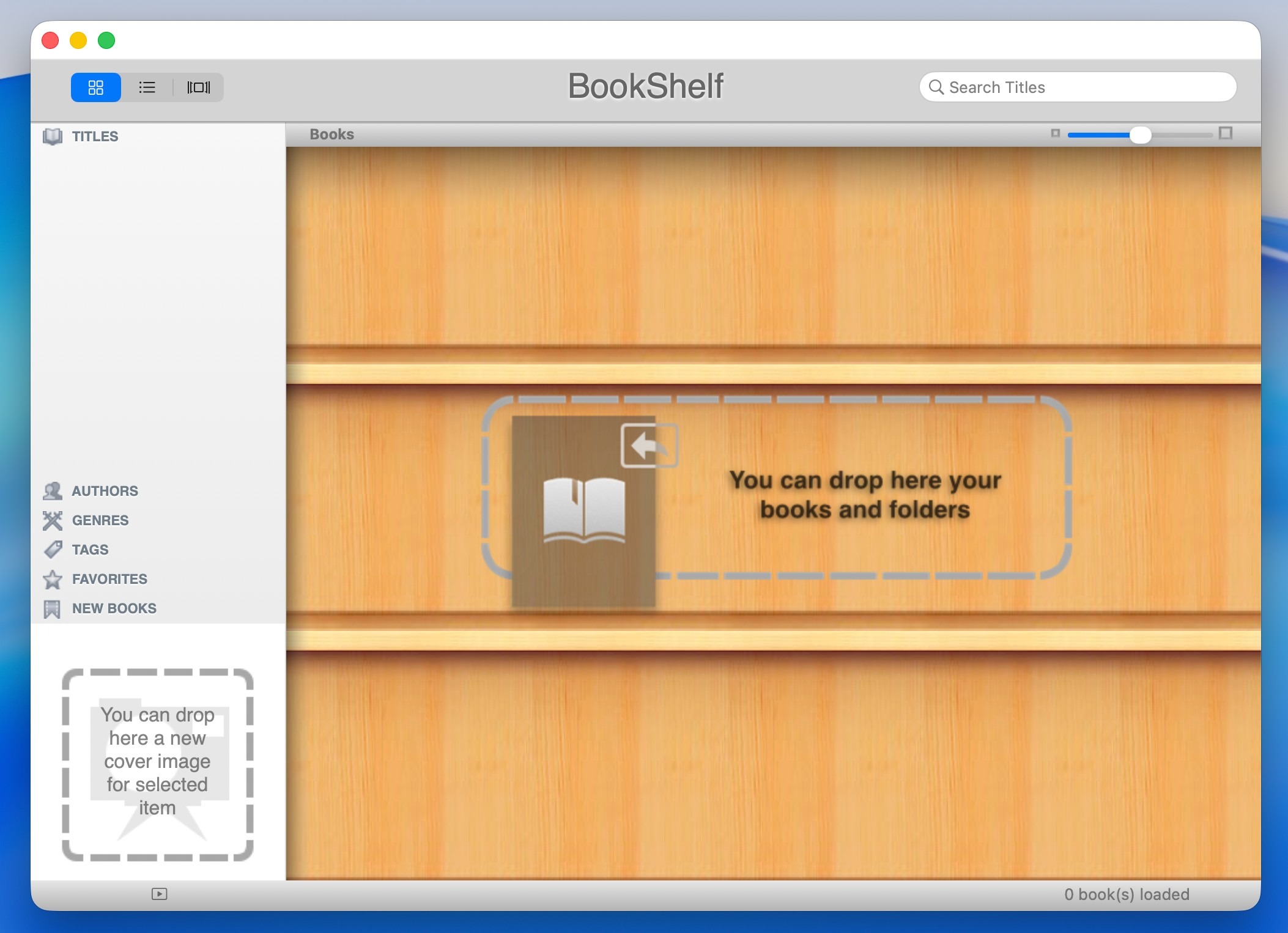Click the '0 book(s) loaded' status text
Viewport: 1288px width, 933px height.
tap(1127, 894)
